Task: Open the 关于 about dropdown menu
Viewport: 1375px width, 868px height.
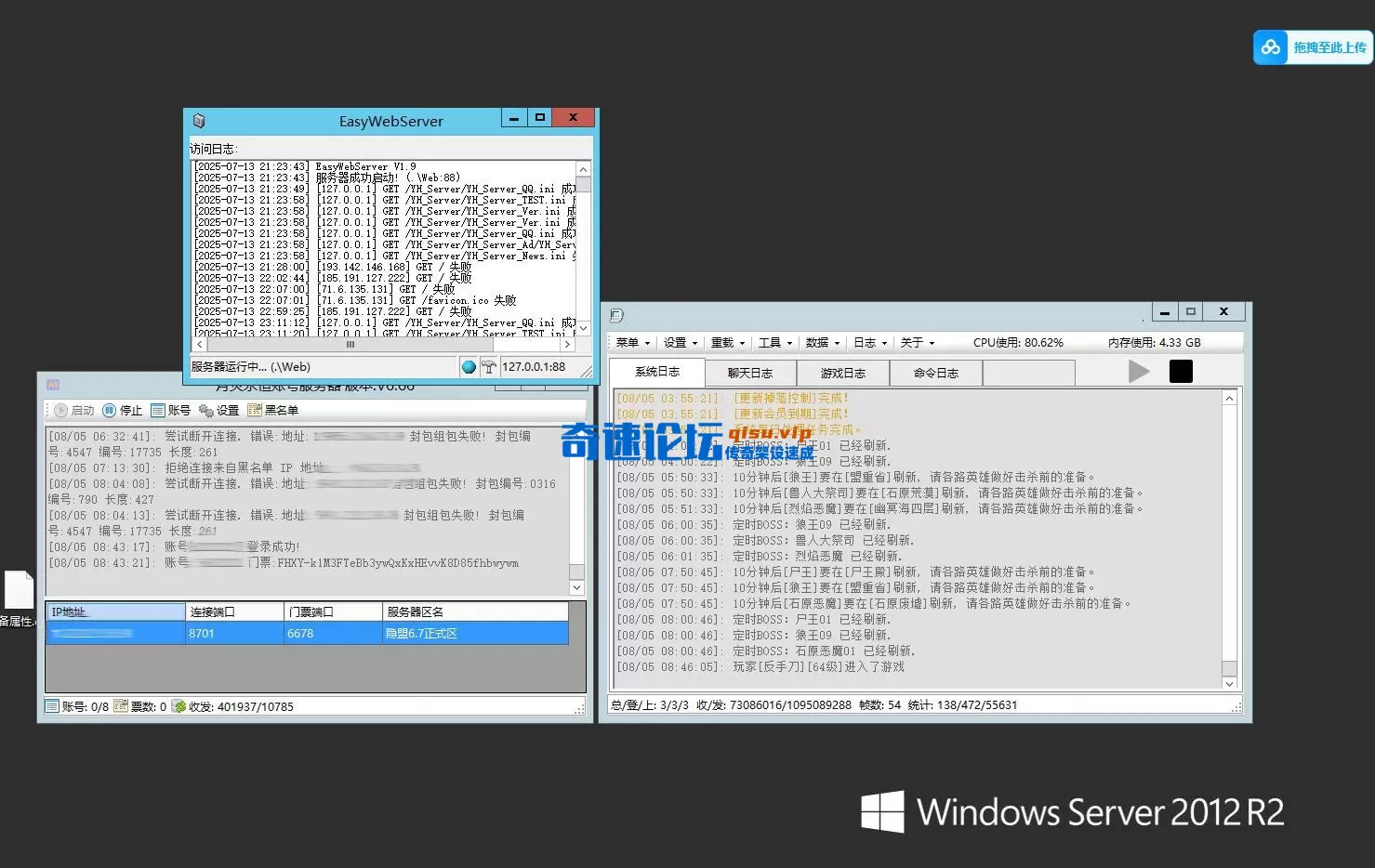Action: [x=918, y=343]
